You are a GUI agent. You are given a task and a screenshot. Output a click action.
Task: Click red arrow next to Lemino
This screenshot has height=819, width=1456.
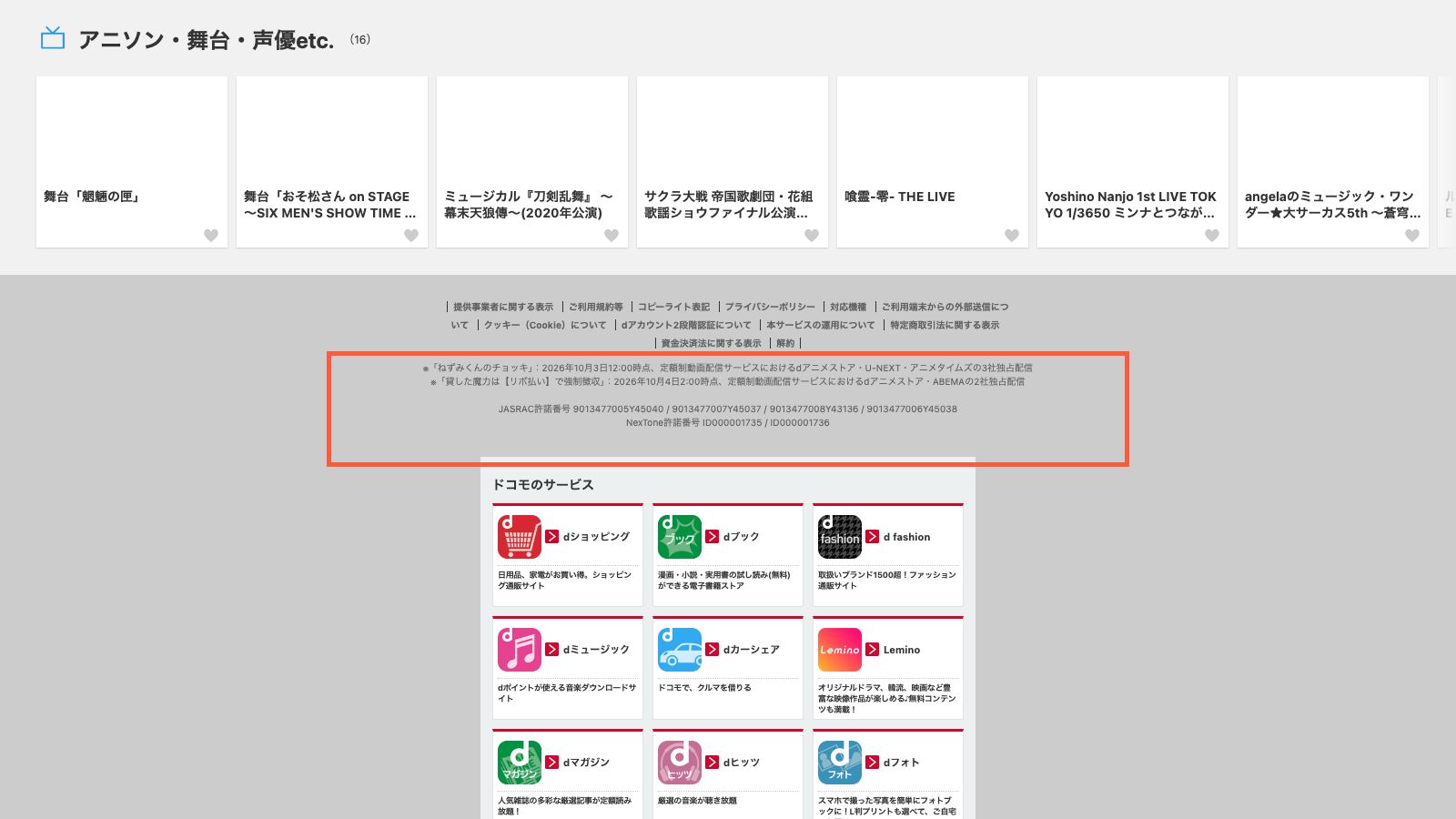tap(873, 650)
